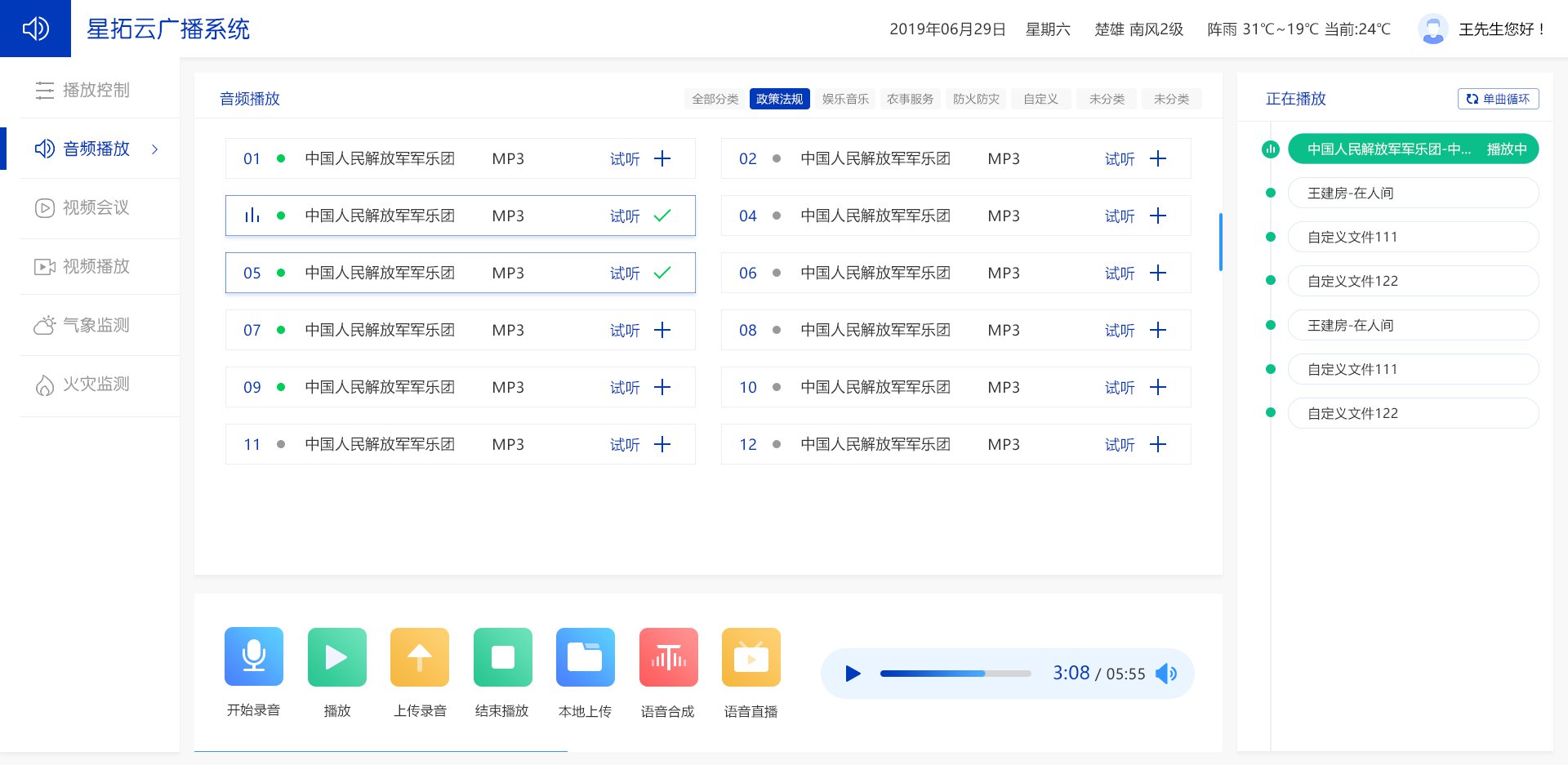Select first 自定义文件111 in the playlist
Viewport: 1568px width, 765px height.
(1413, 237)
